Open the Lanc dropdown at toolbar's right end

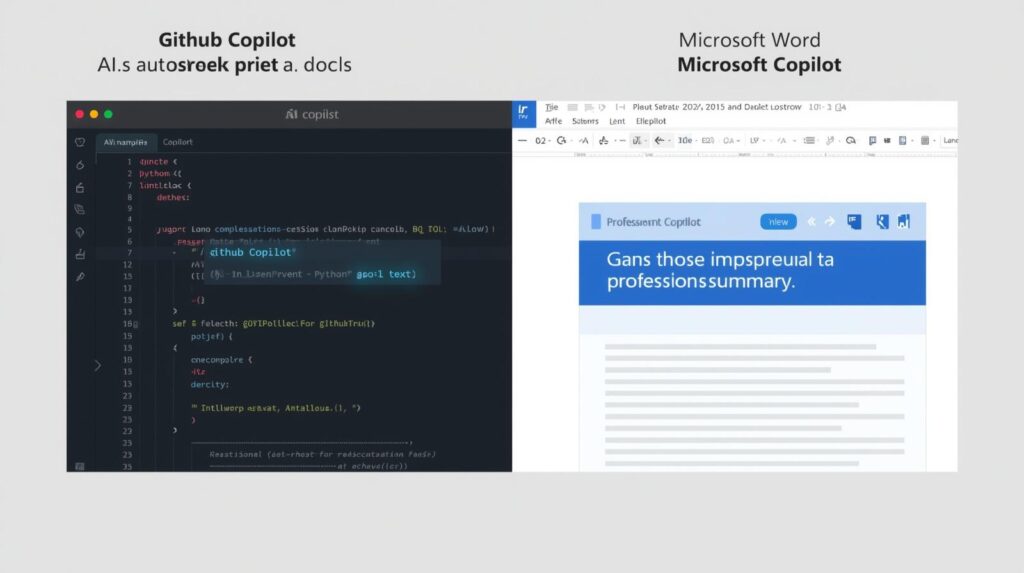click(x=951, y=140)
